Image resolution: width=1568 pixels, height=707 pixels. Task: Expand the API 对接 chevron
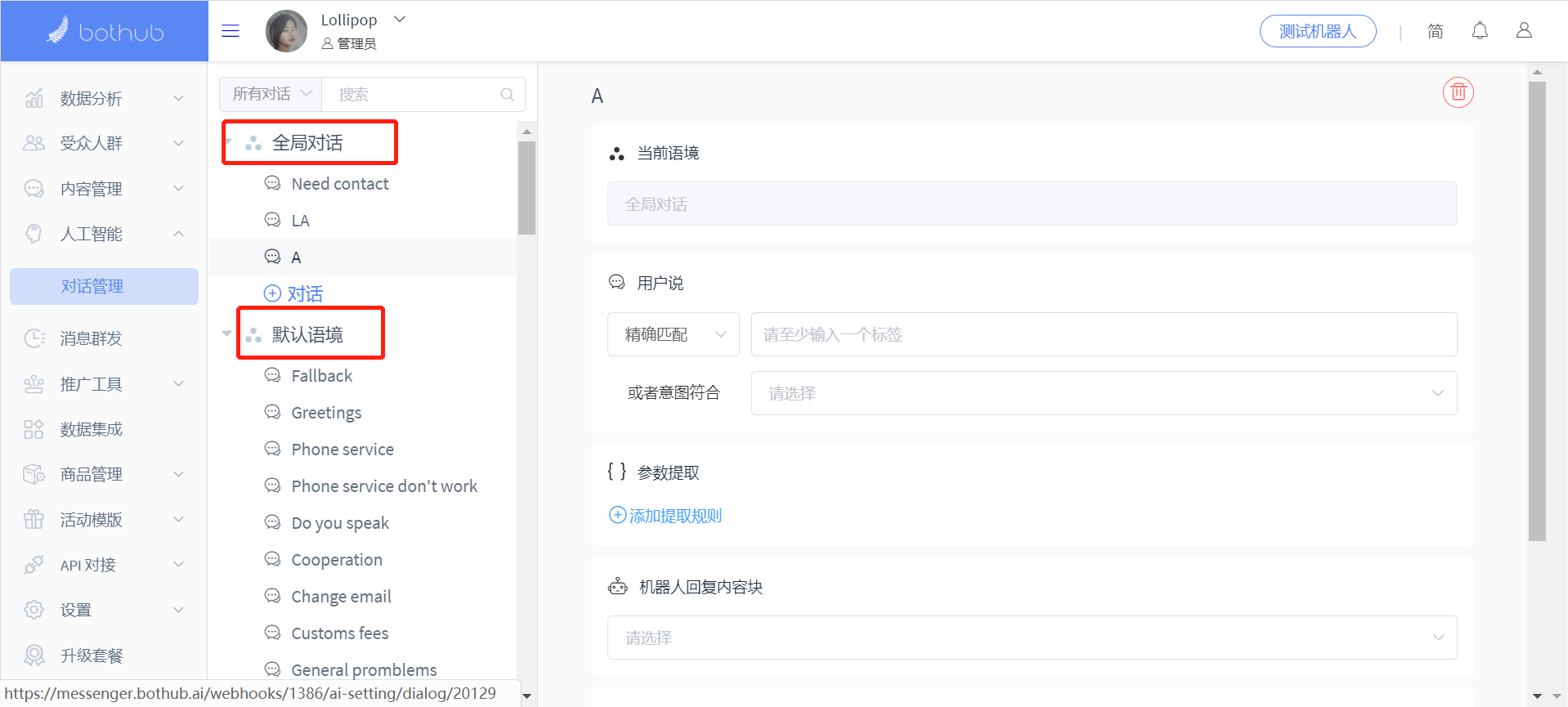[178, 565]
